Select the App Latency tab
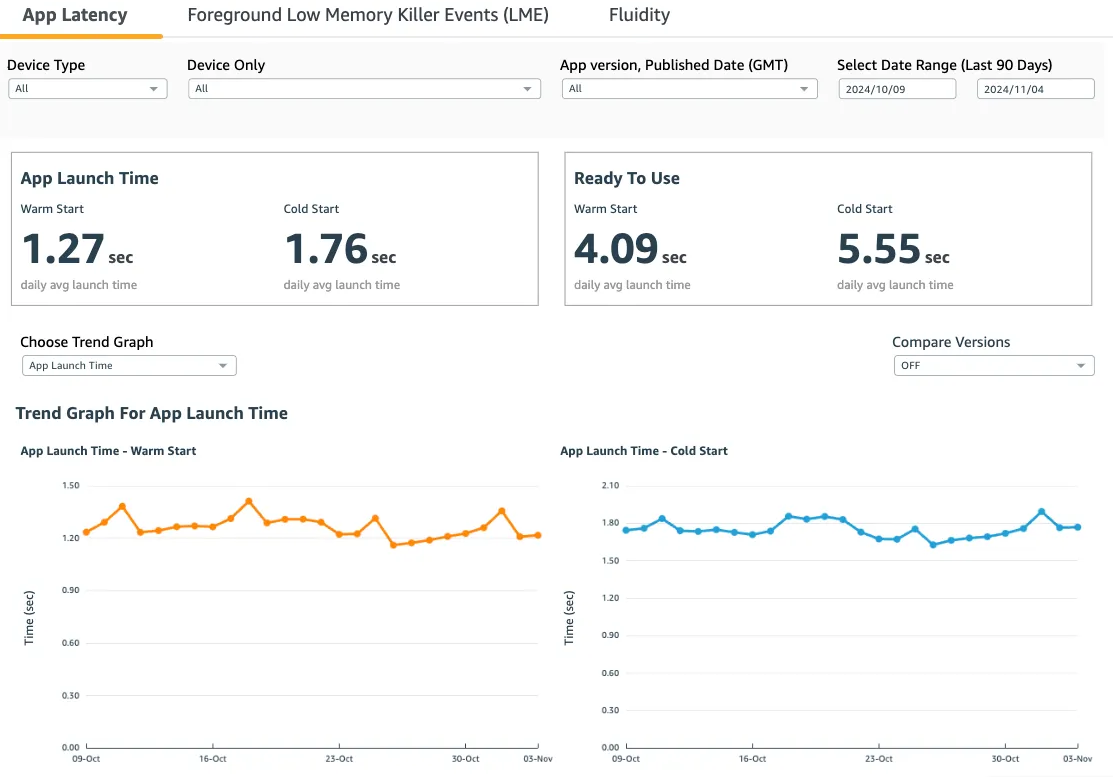 (75, 15)
